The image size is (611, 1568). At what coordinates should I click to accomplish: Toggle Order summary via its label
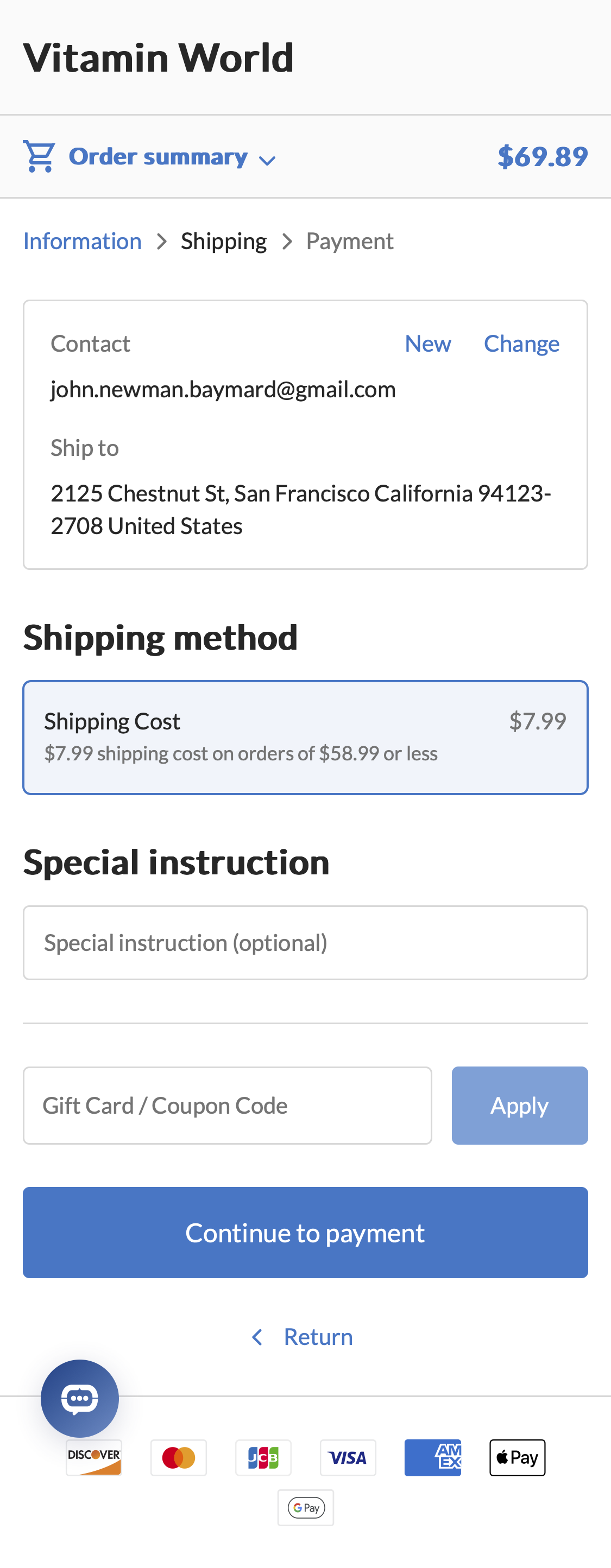point(158,156)
